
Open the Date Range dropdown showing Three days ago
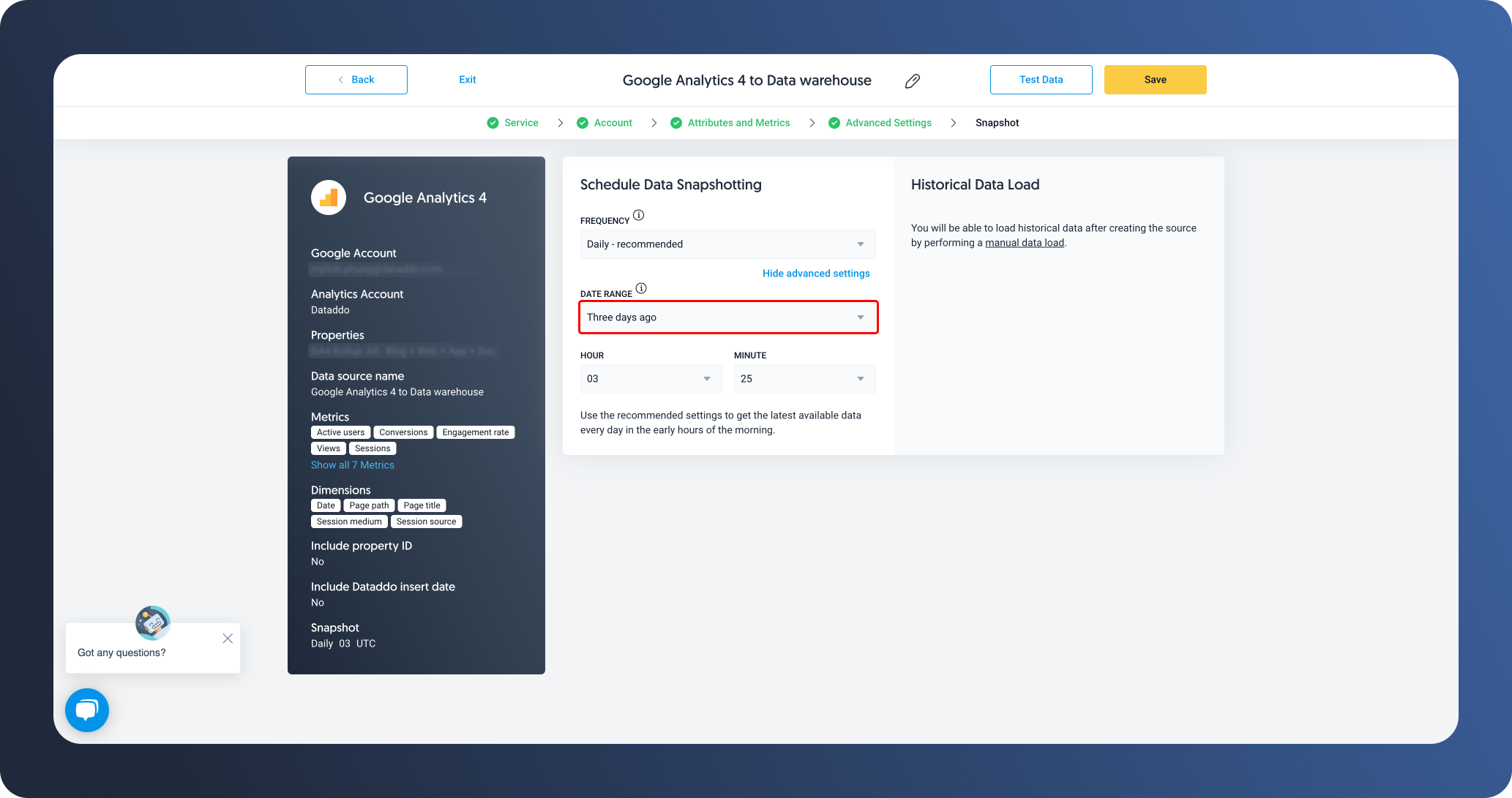(x=727, y=317)
